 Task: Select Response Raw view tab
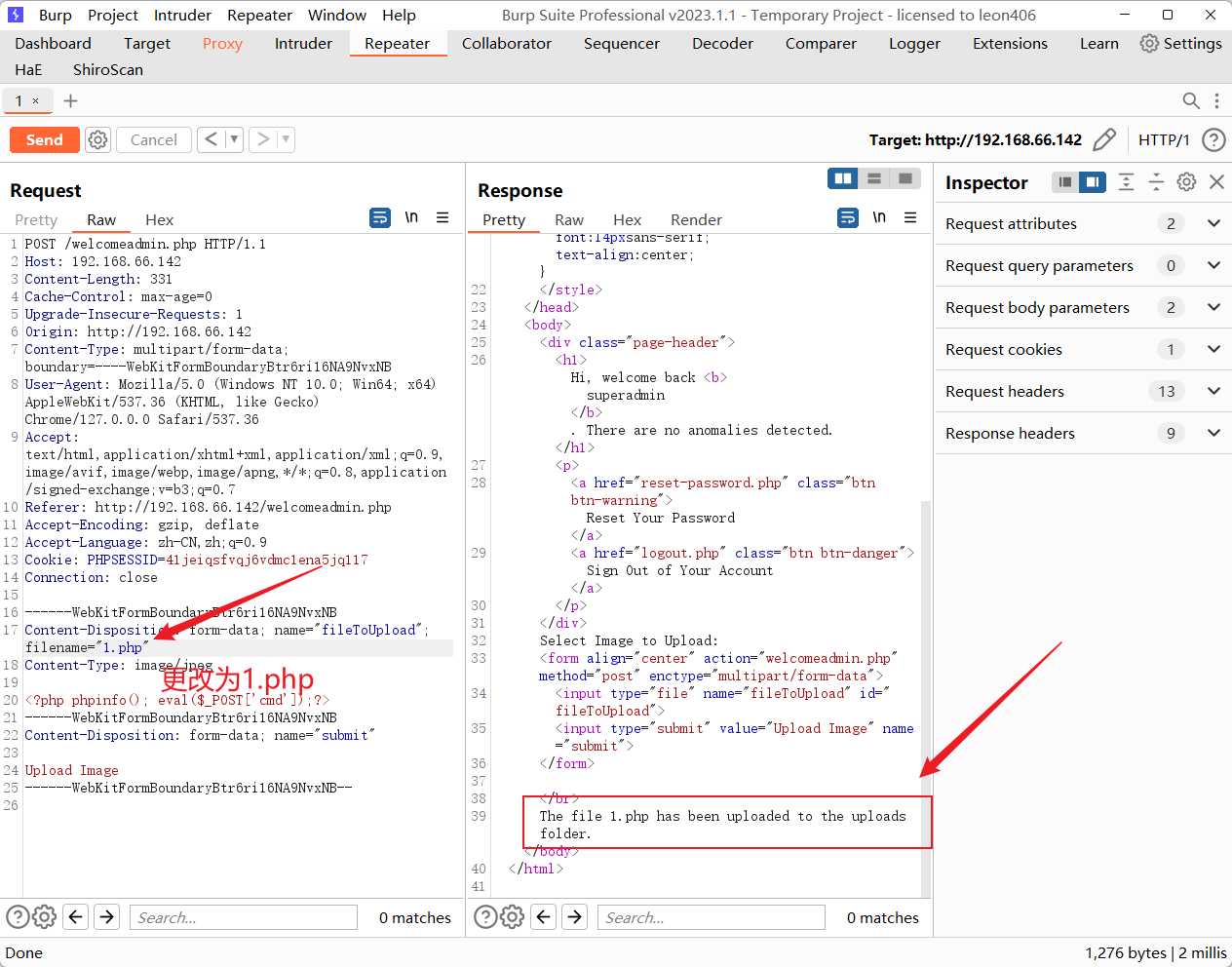tap(569, 219)
